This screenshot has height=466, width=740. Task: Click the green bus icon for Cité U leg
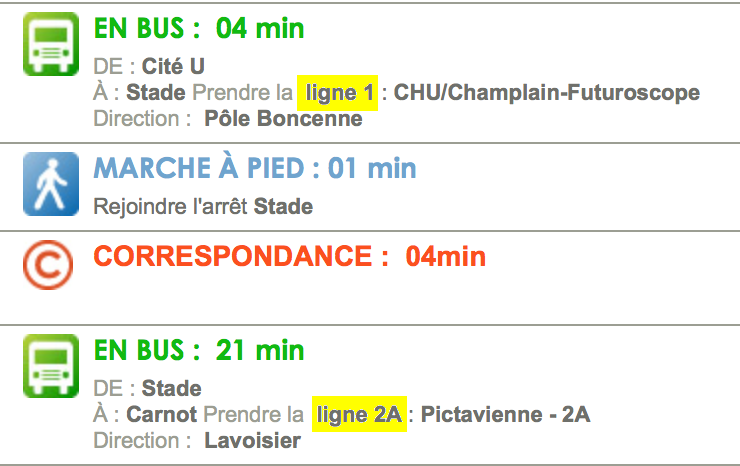point(51,44)
